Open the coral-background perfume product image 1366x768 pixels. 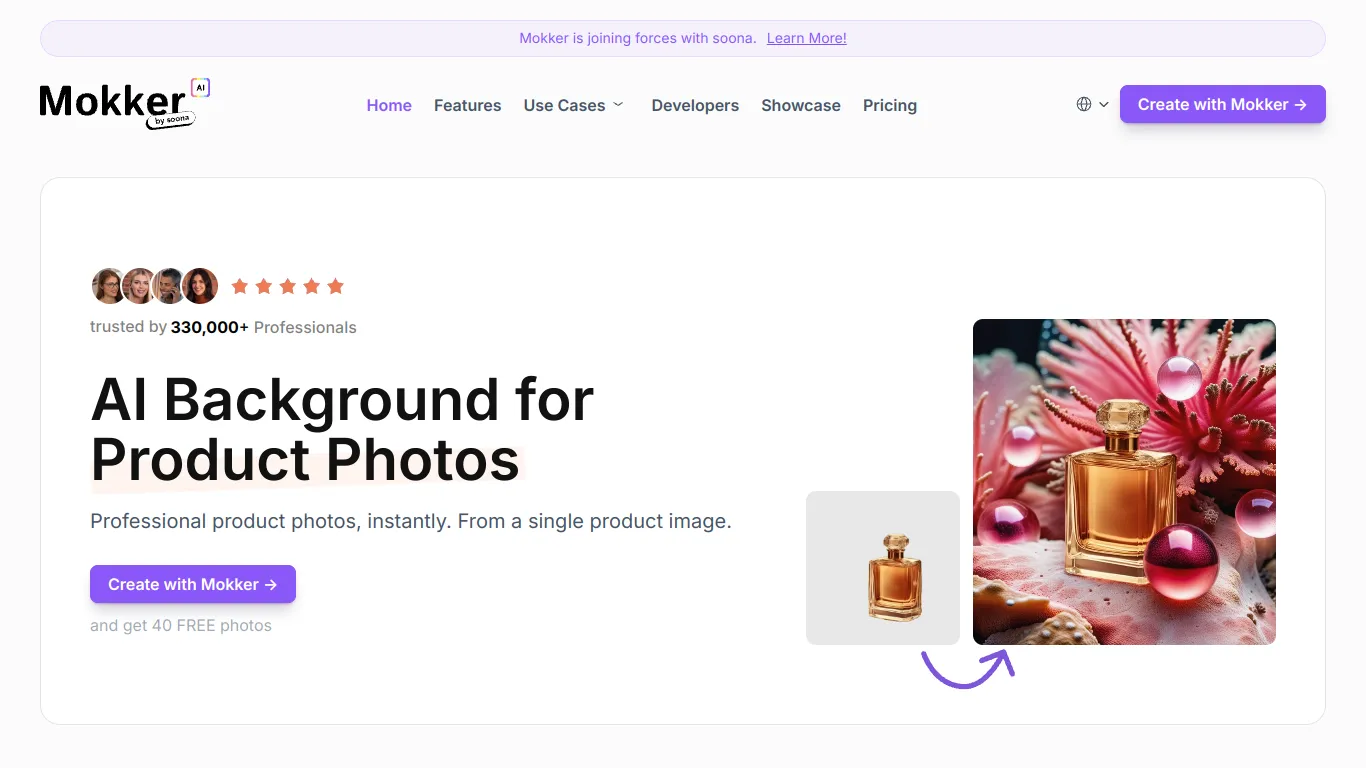tap(1124, 482)
